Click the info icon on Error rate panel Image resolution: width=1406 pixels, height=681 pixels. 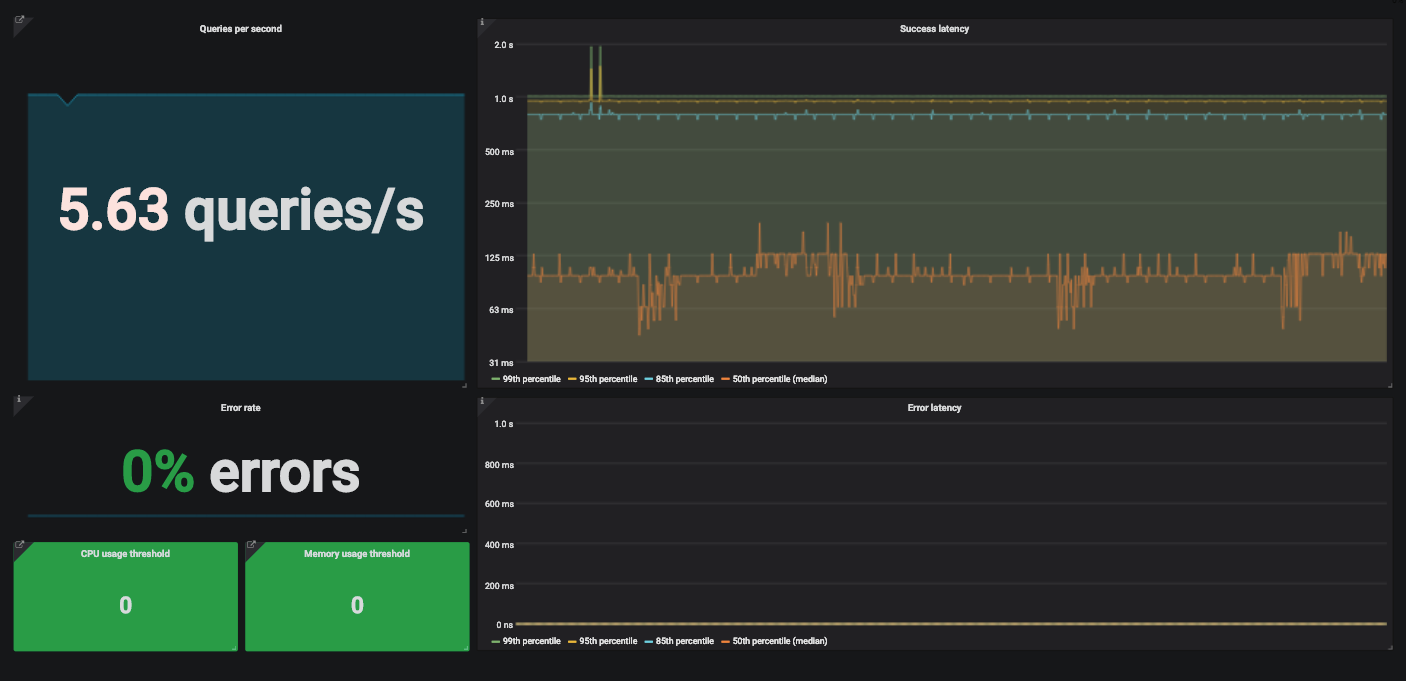[18, 399]
